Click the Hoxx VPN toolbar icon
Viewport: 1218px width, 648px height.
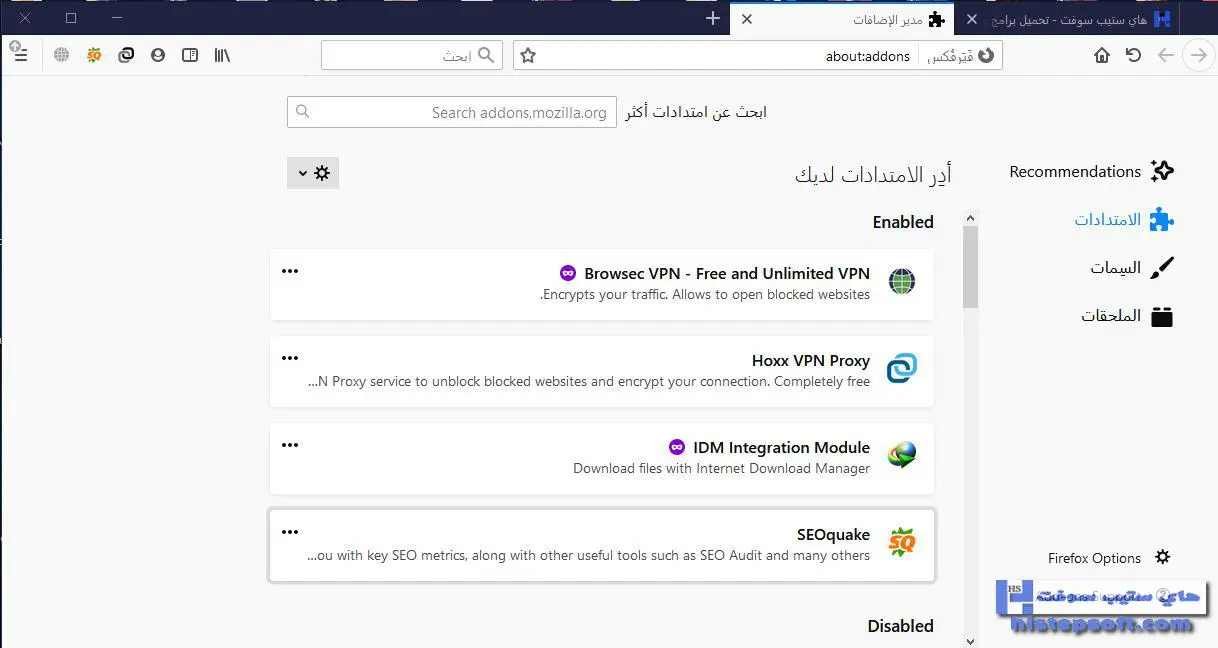(126, 55)
